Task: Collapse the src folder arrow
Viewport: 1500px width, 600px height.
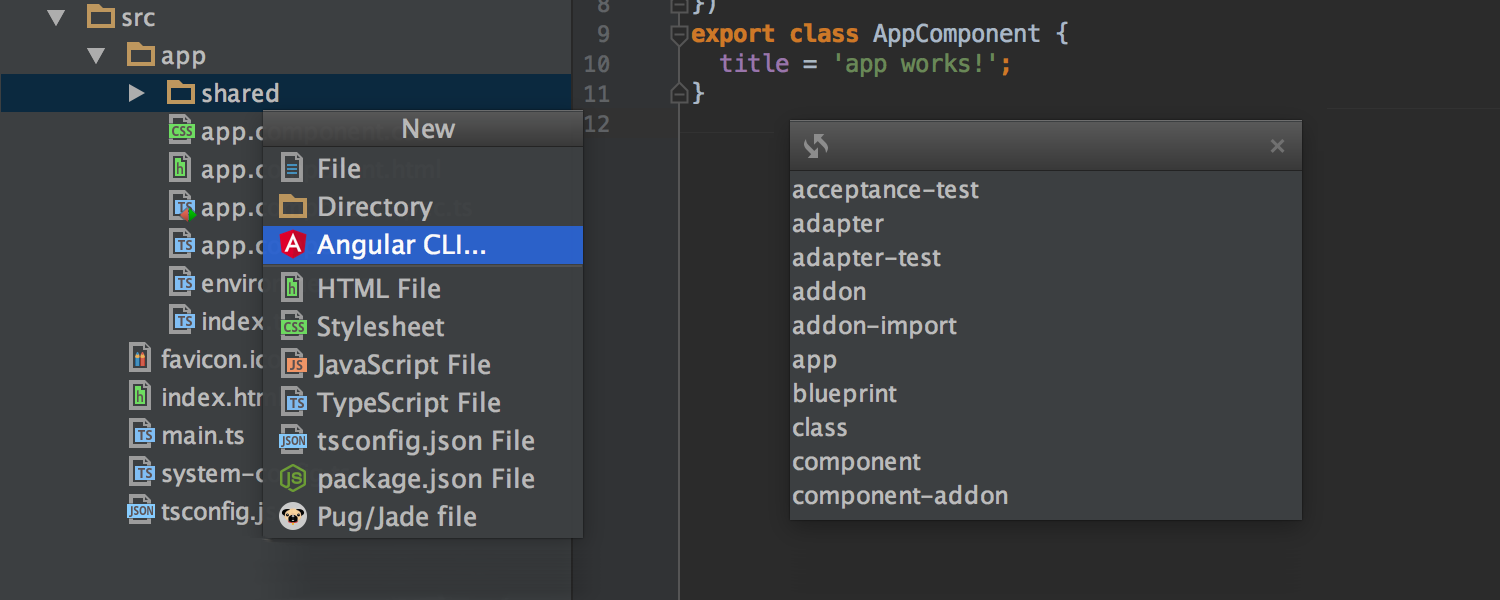Action: pyautogui.click(x=56, y=17)
